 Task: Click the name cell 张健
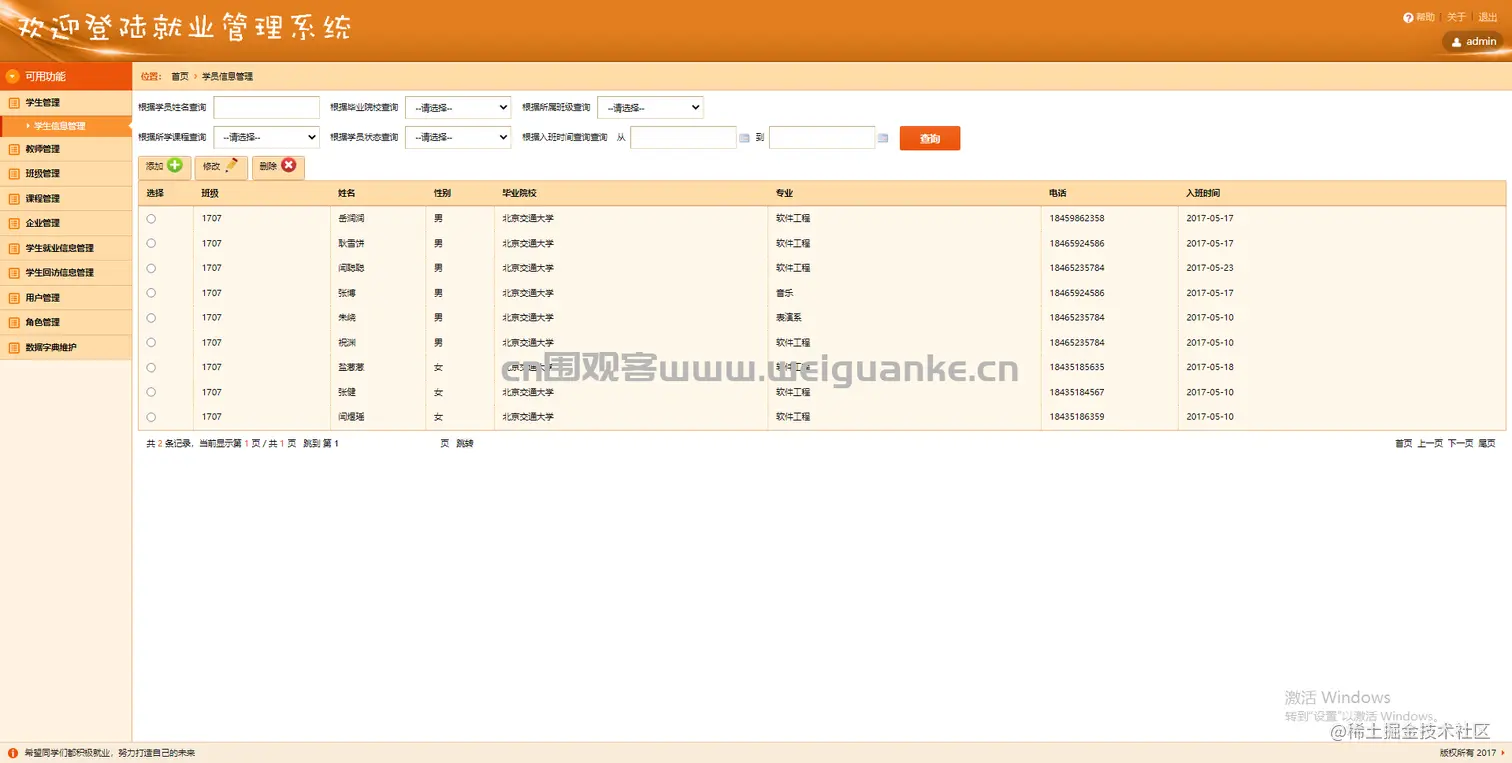[x=348, y=392]
